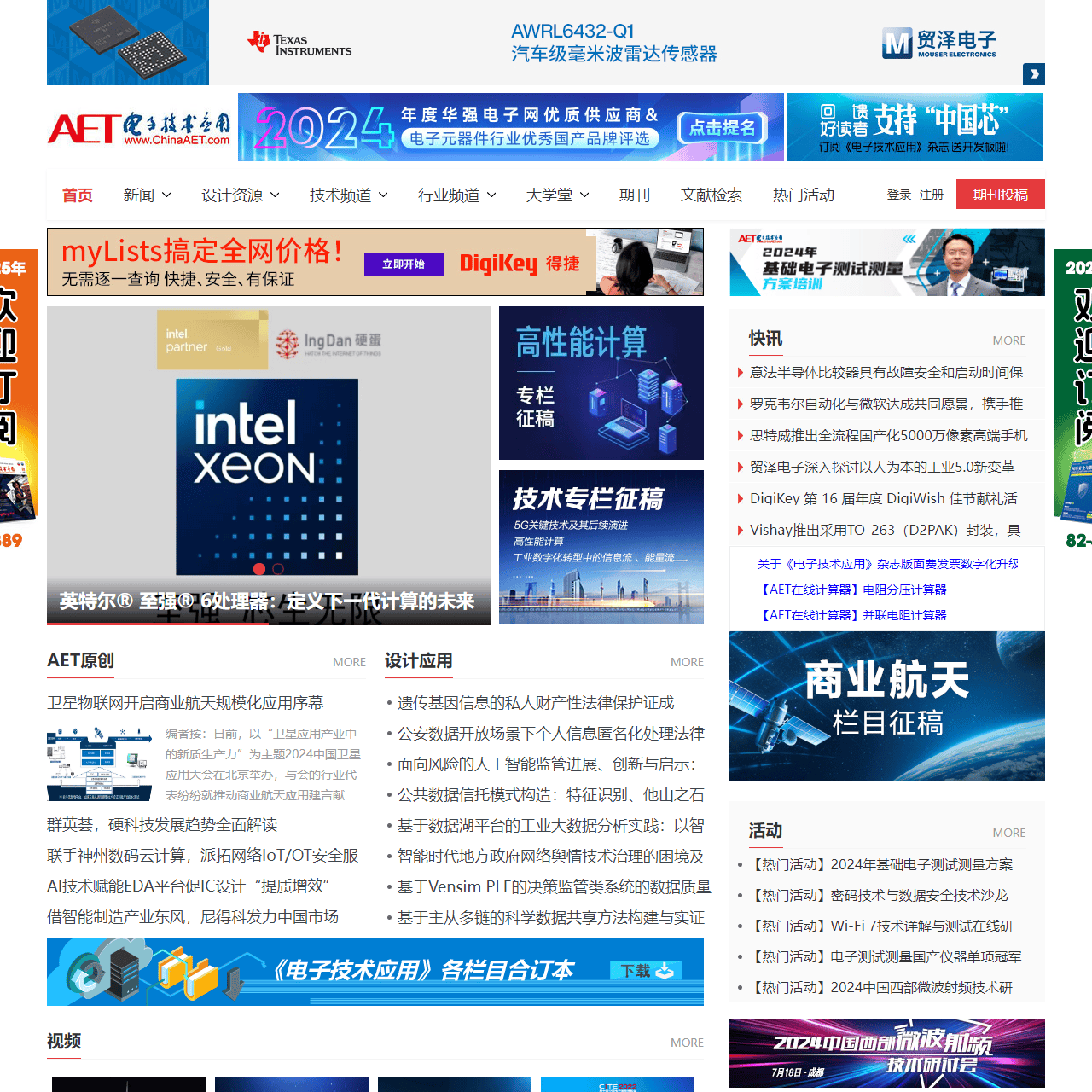The height and width of the screenshot is (1092, 1092).
Task: Open activity 2024年基础电子测试测量方案
Action: (880, 865)
